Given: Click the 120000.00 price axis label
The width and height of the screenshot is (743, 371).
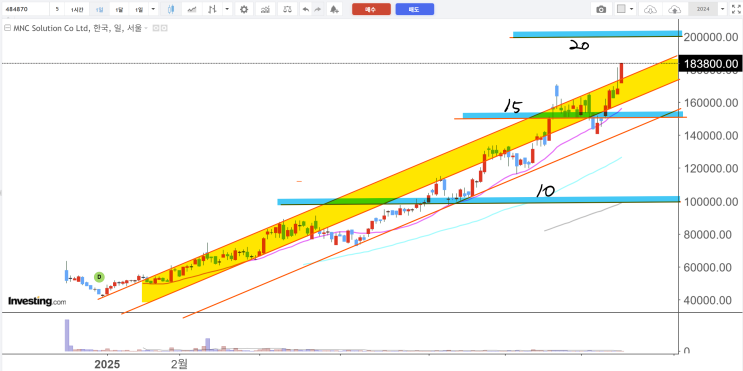Looking at the screenshot, I should click(x=710, y=169).
